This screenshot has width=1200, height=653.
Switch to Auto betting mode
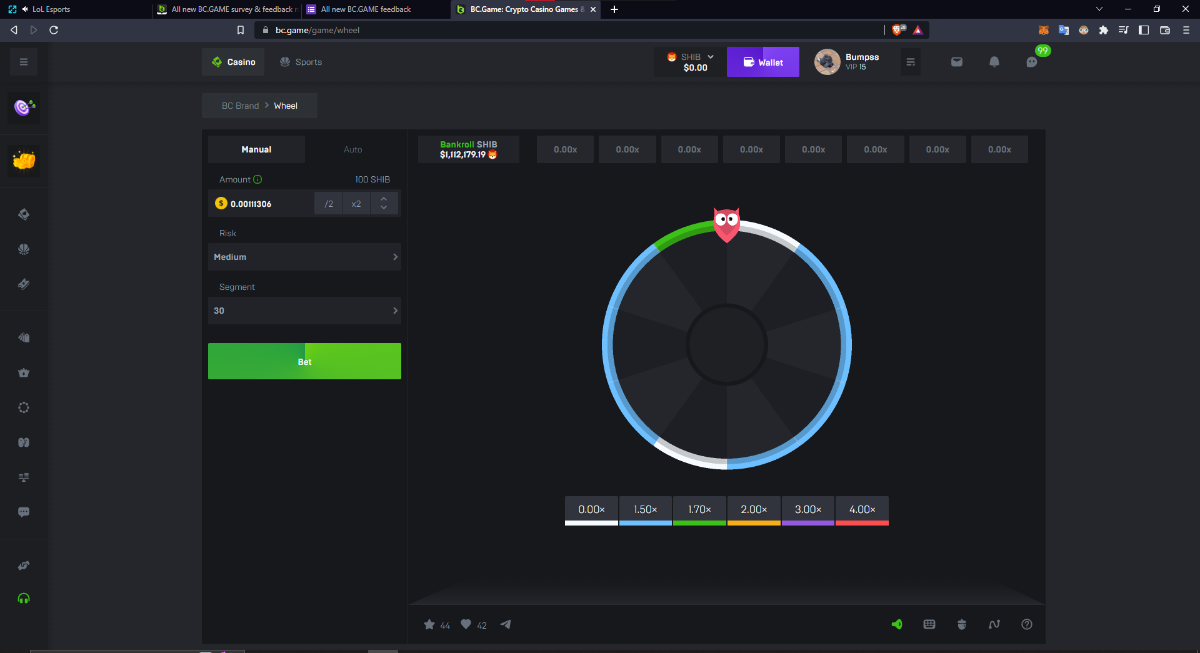[x=353, y=150]
